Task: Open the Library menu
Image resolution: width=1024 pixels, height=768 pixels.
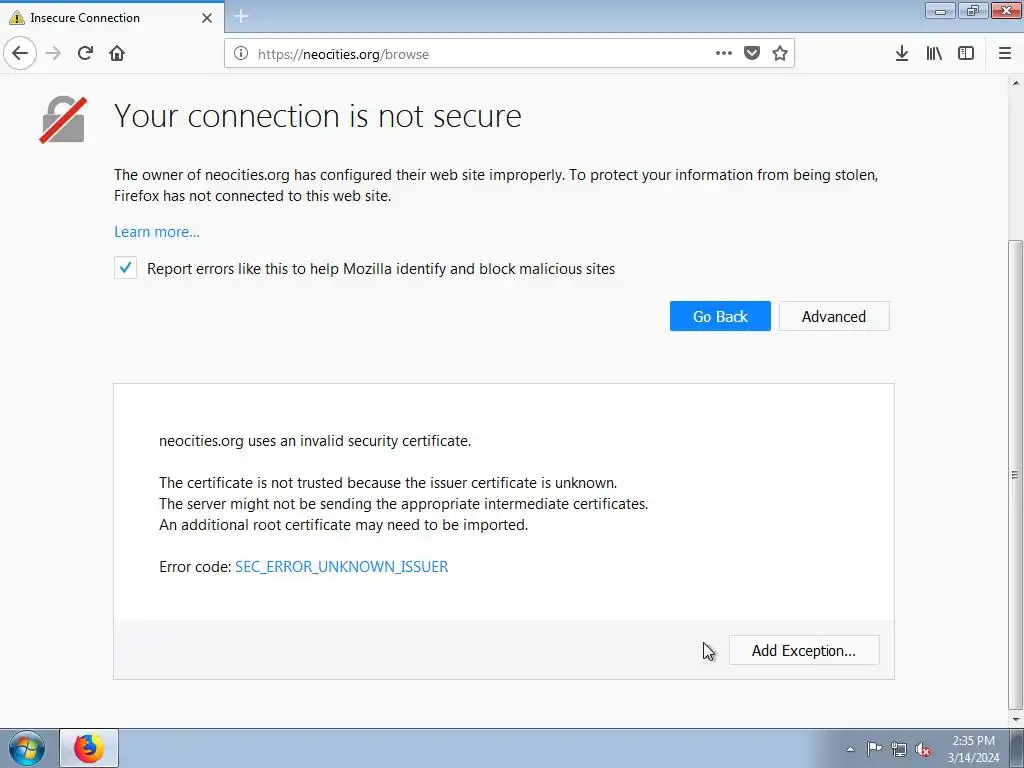Action: (x=934, y=54)
